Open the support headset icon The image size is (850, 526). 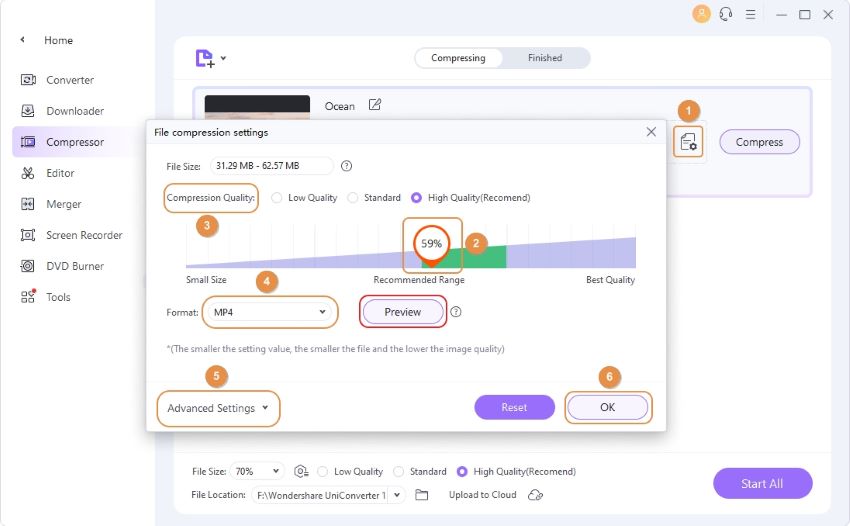coord(725,14)
